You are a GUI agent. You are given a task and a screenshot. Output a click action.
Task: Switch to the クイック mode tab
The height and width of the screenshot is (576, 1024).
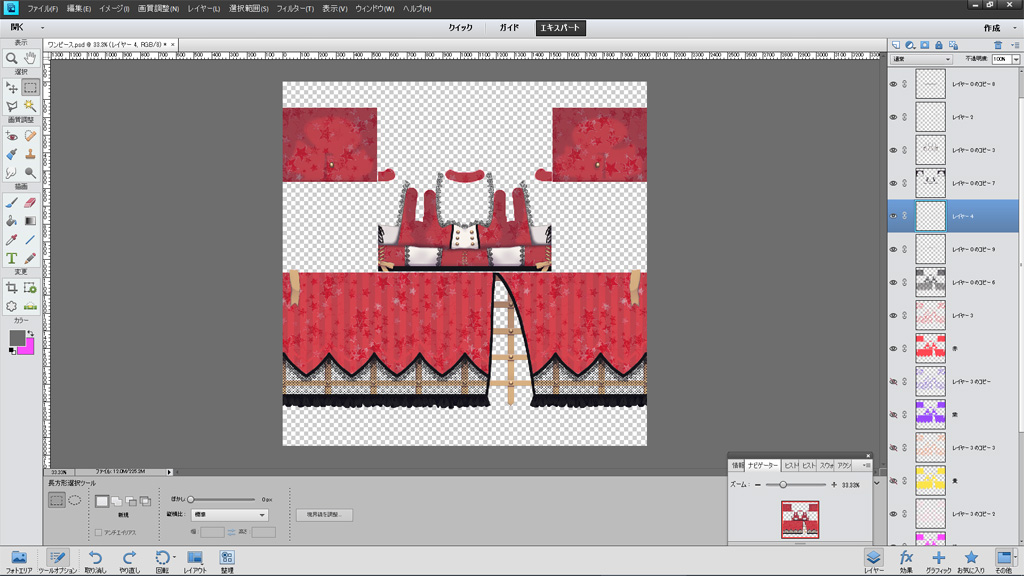click(460, 28)
